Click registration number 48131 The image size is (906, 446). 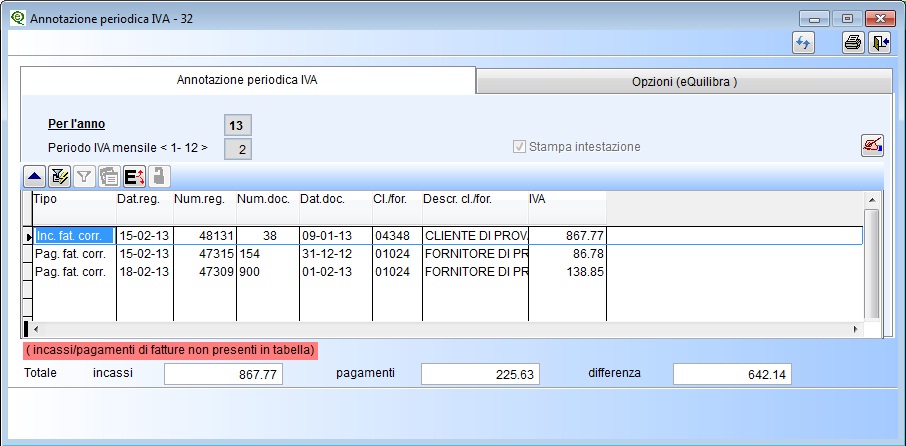(205, 236)
